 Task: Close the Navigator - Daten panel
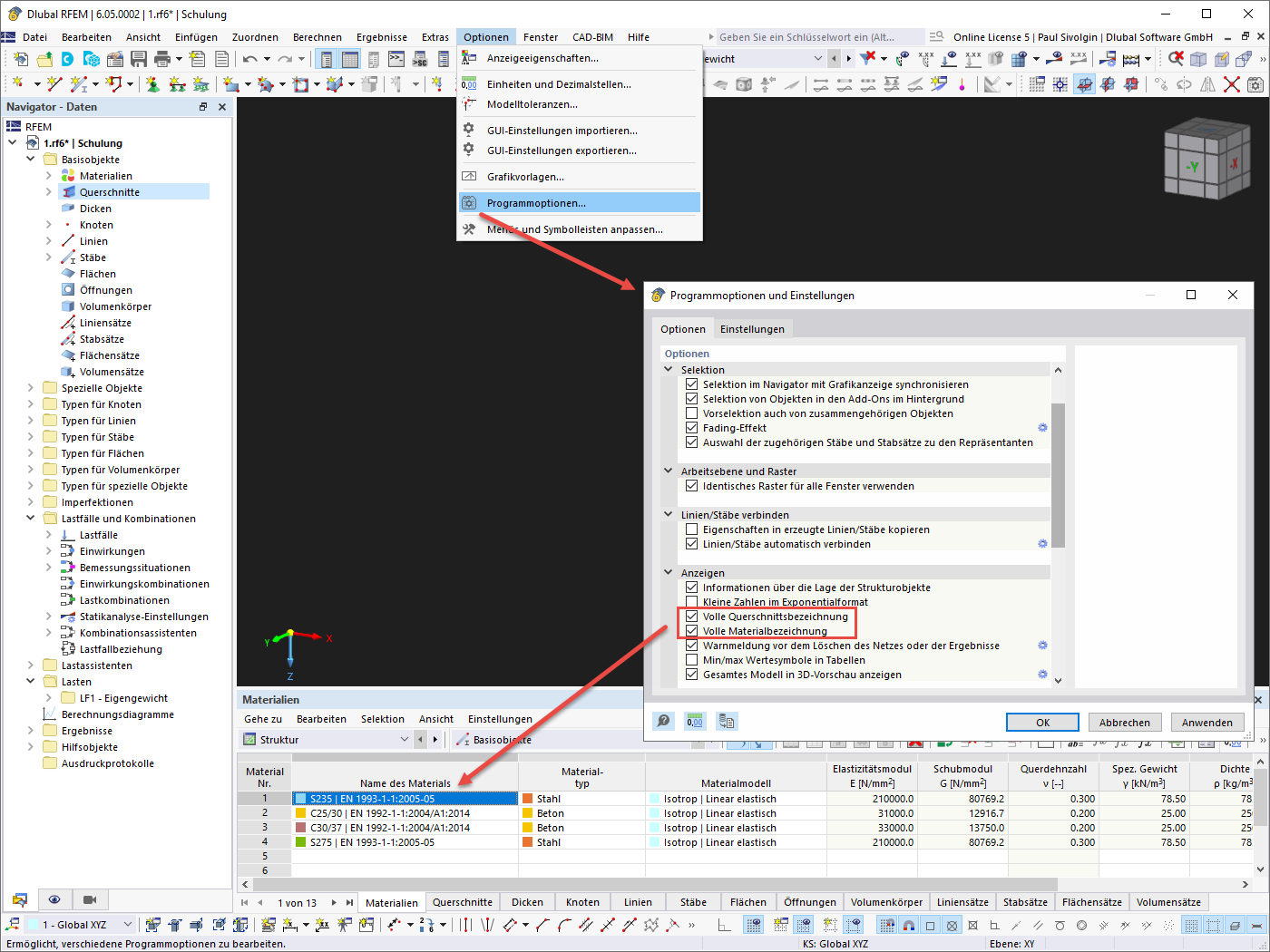pos(222,107)
